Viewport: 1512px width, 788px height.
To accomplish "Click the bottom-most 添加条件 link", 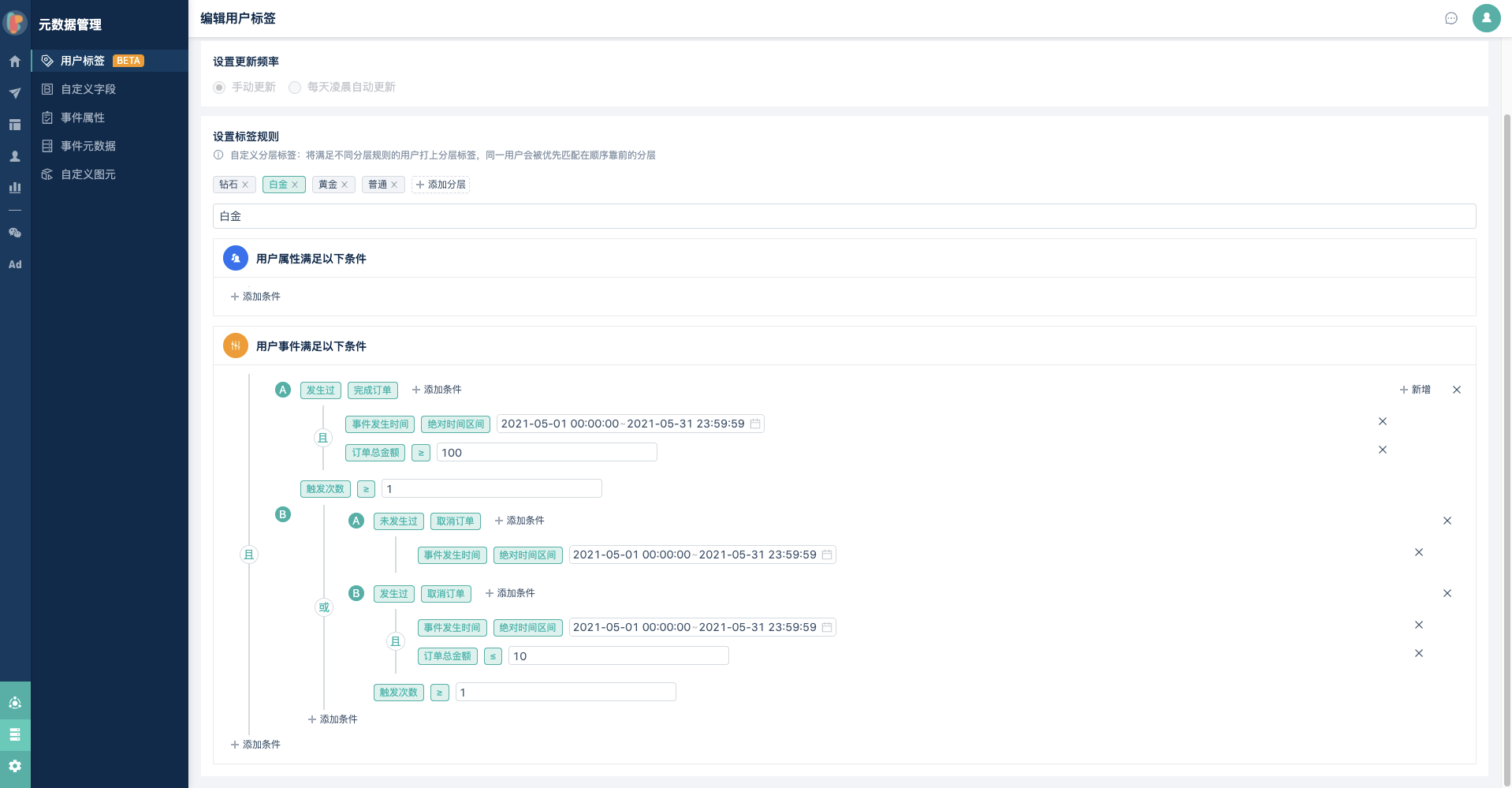I will pos(255,745).
